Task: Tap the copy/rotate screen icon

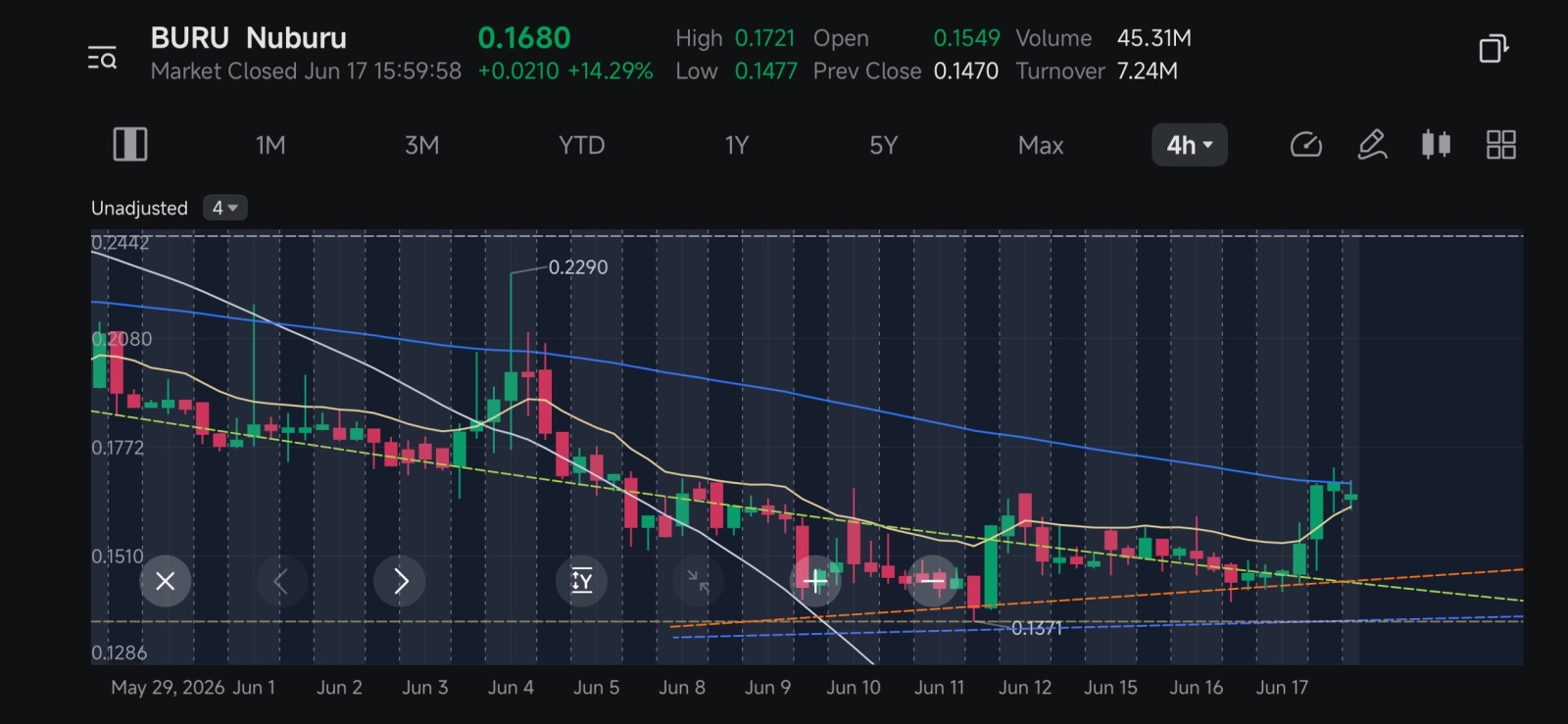Action: click(x=1493, y=48)
